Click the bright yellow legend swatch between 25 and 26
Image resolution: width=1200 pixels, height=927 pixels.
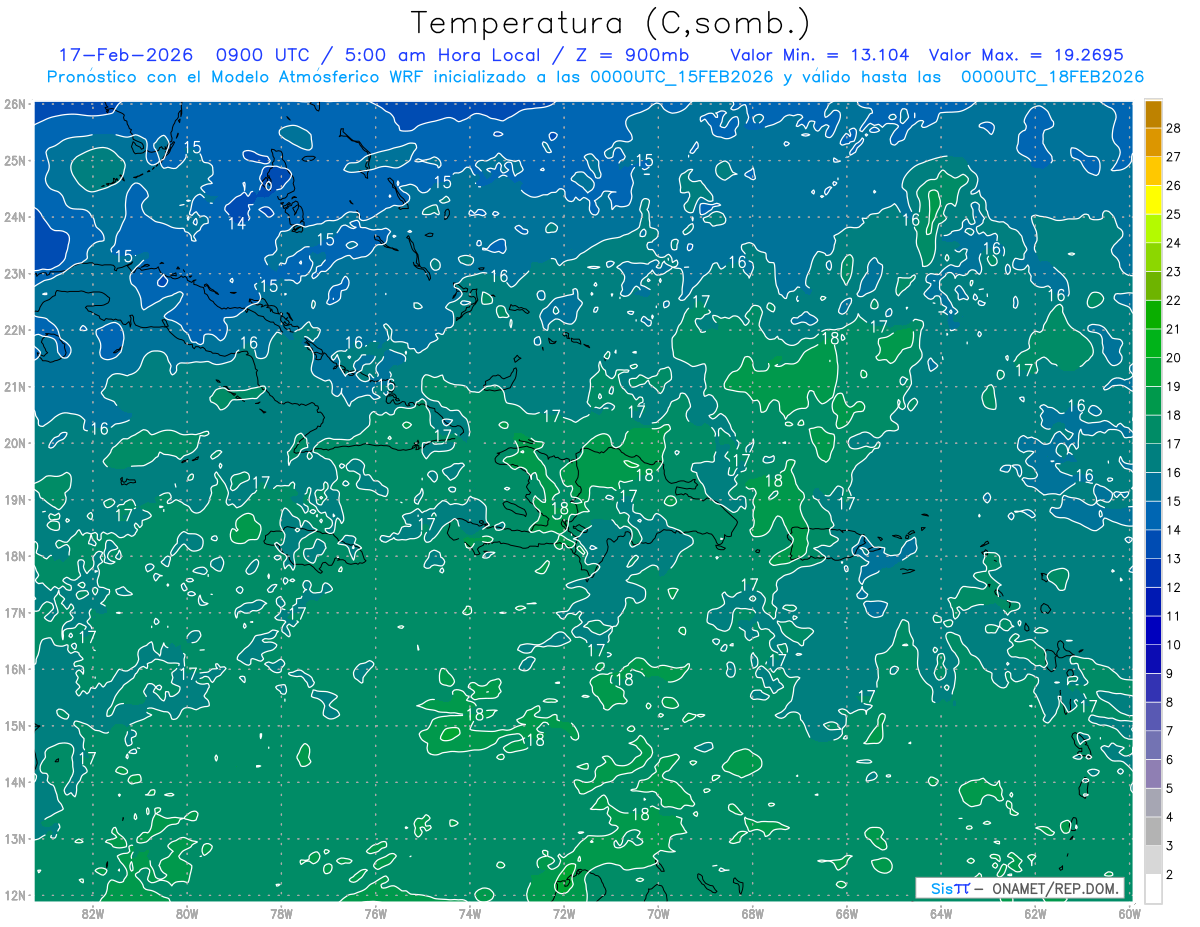(1153, 200)
